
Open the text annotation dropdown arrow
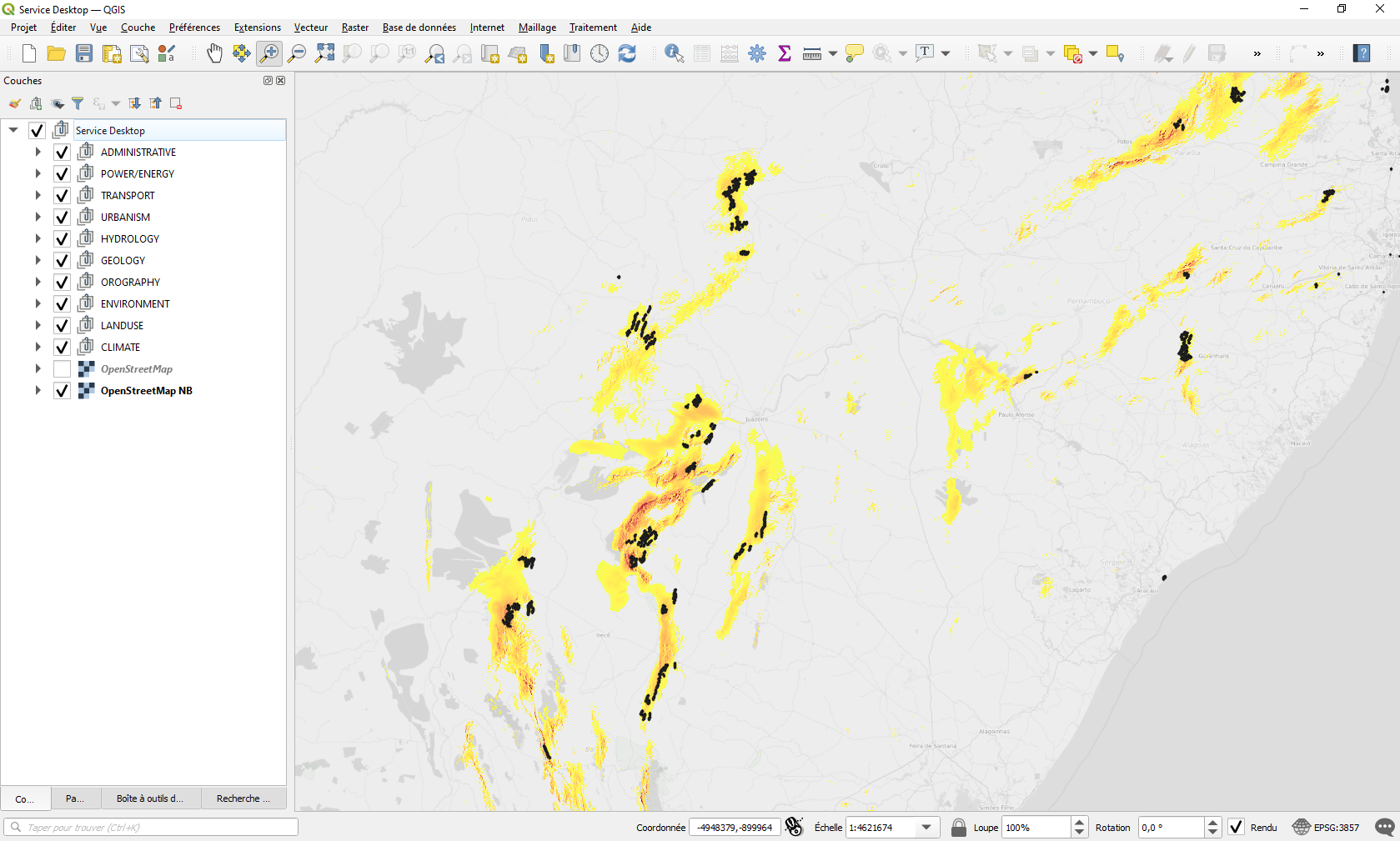(946, 53)
